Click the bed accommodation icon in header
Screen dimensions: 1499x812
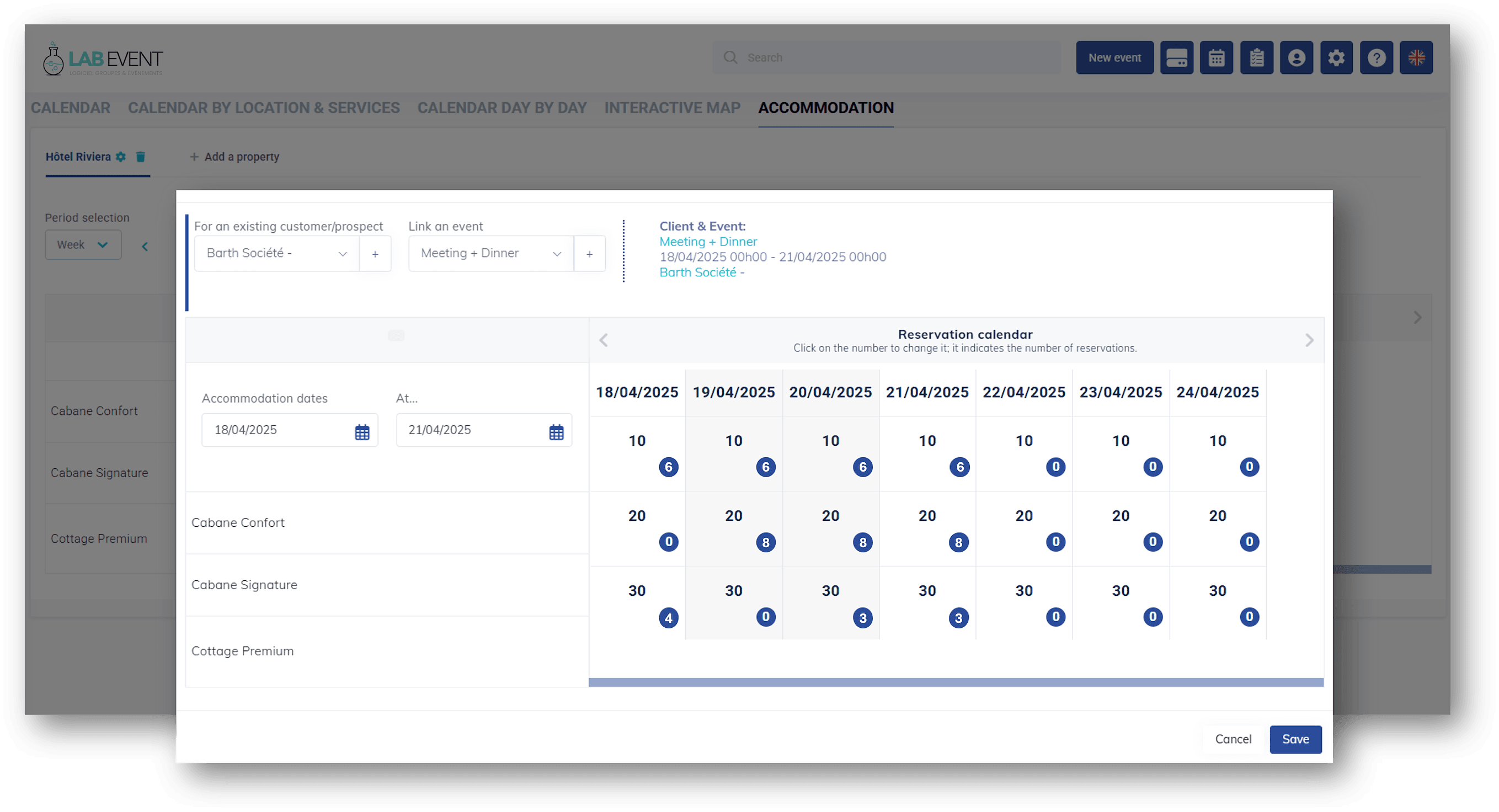1176,57
